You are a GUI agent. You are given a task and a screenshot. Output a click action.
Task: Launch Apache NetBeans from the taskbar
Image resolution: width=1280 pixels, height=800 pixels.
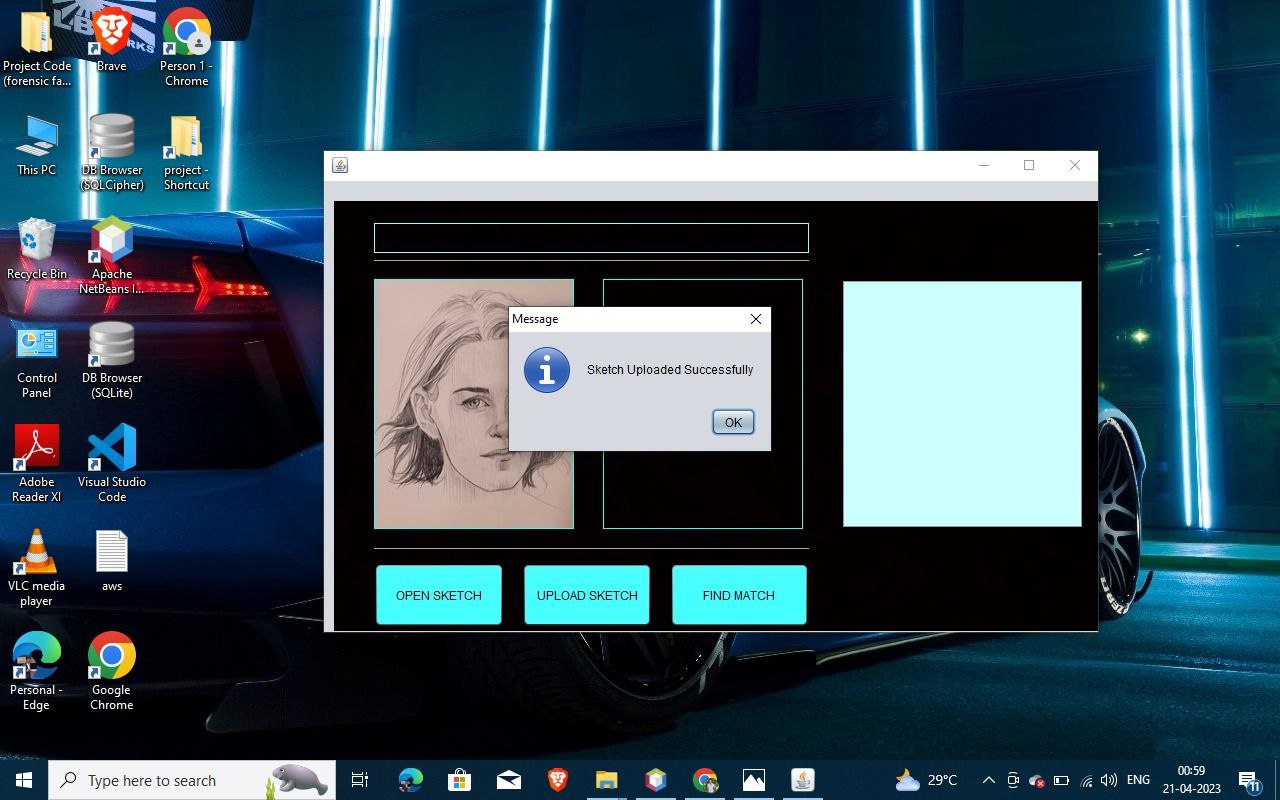coord(655,780)
